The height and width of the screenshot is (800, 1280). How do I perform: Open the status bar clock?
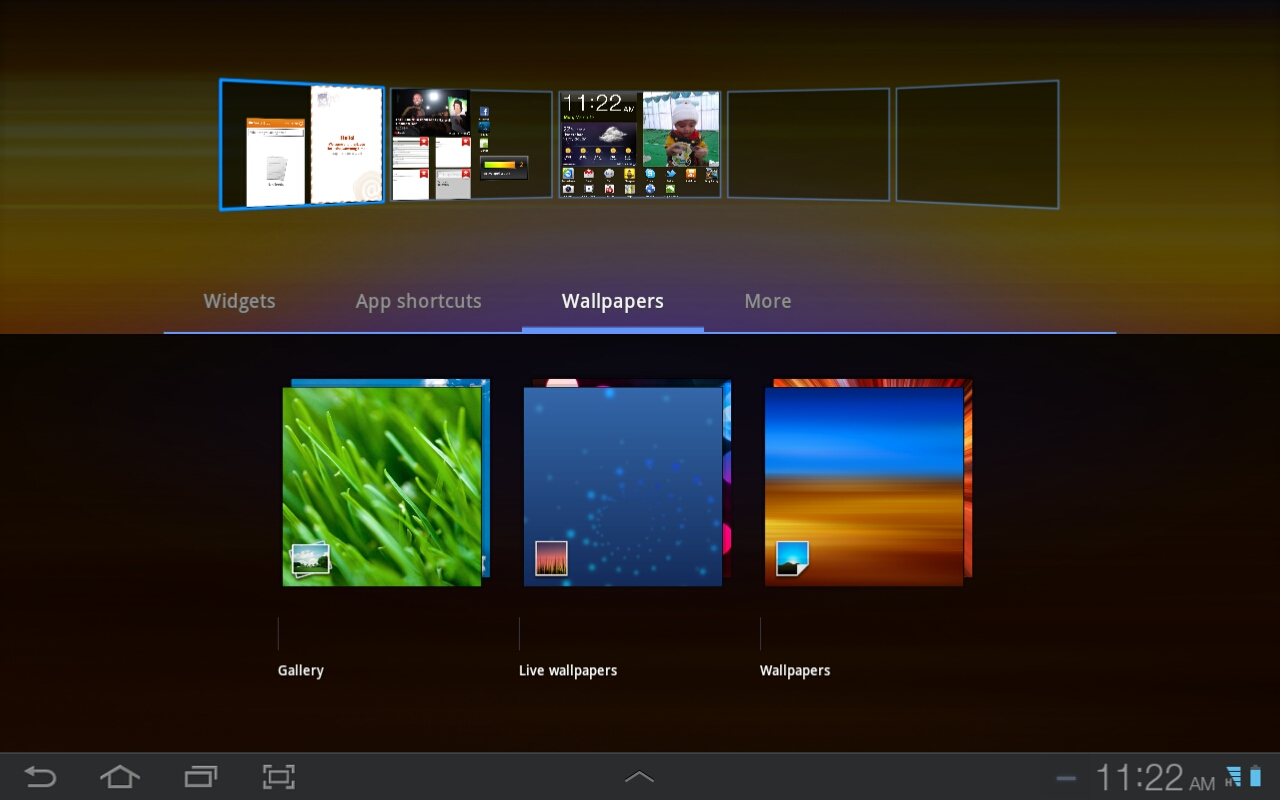1154,777
